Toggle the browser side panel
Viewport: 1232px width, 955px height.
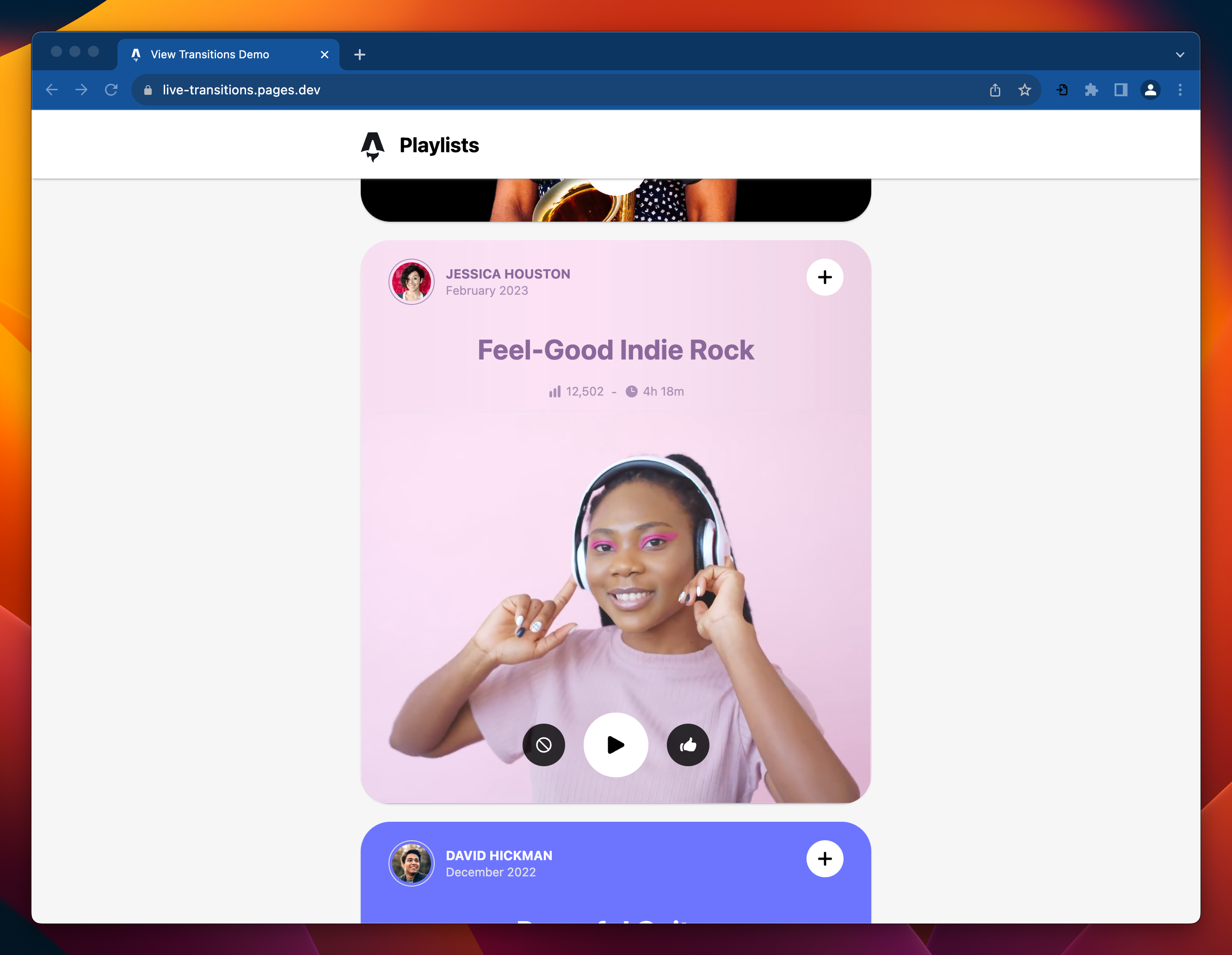[1120, 90]
